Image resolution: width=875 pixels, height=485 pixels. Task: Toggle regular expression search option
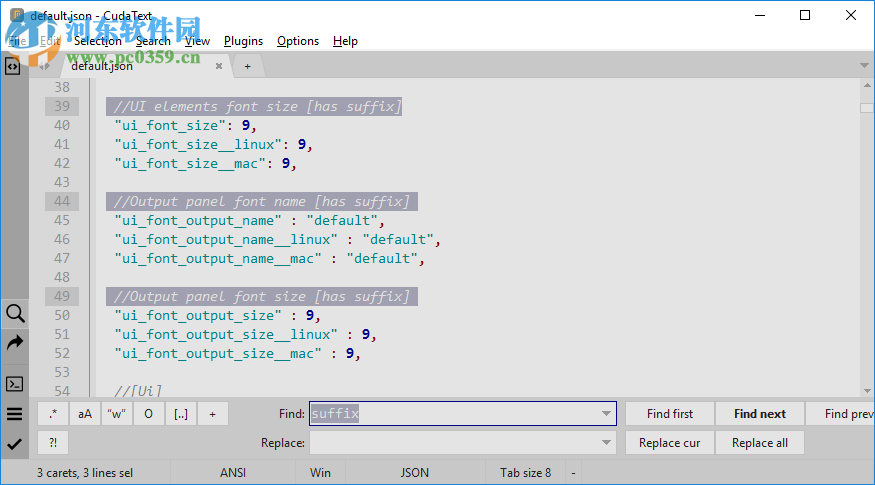53,414
